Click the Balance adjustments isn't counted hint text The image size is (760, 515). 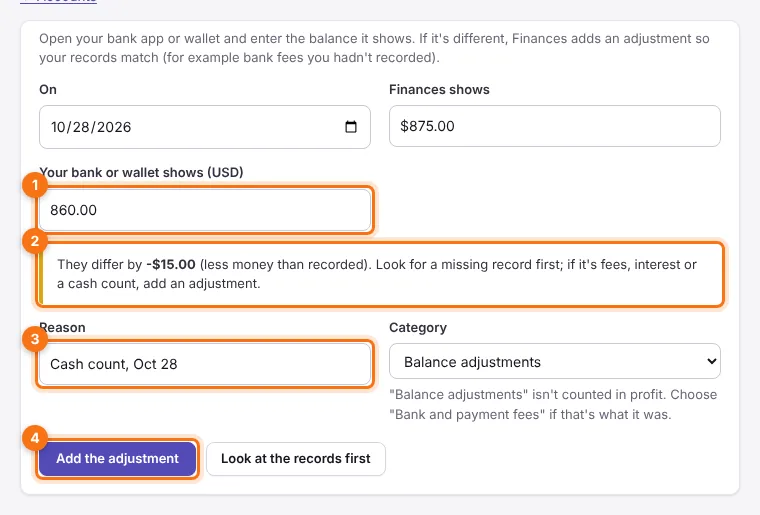[553, 405]
